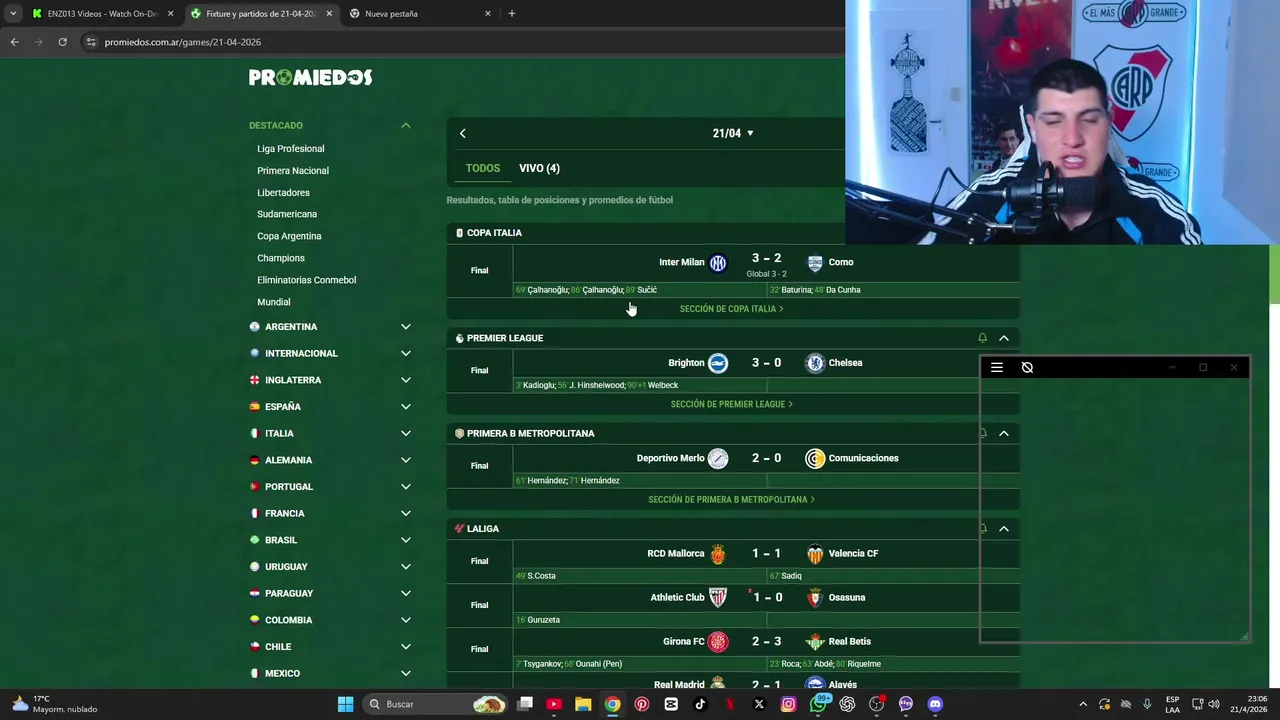
Task: Collapse the Premier League section
Action: (1004, 338)
